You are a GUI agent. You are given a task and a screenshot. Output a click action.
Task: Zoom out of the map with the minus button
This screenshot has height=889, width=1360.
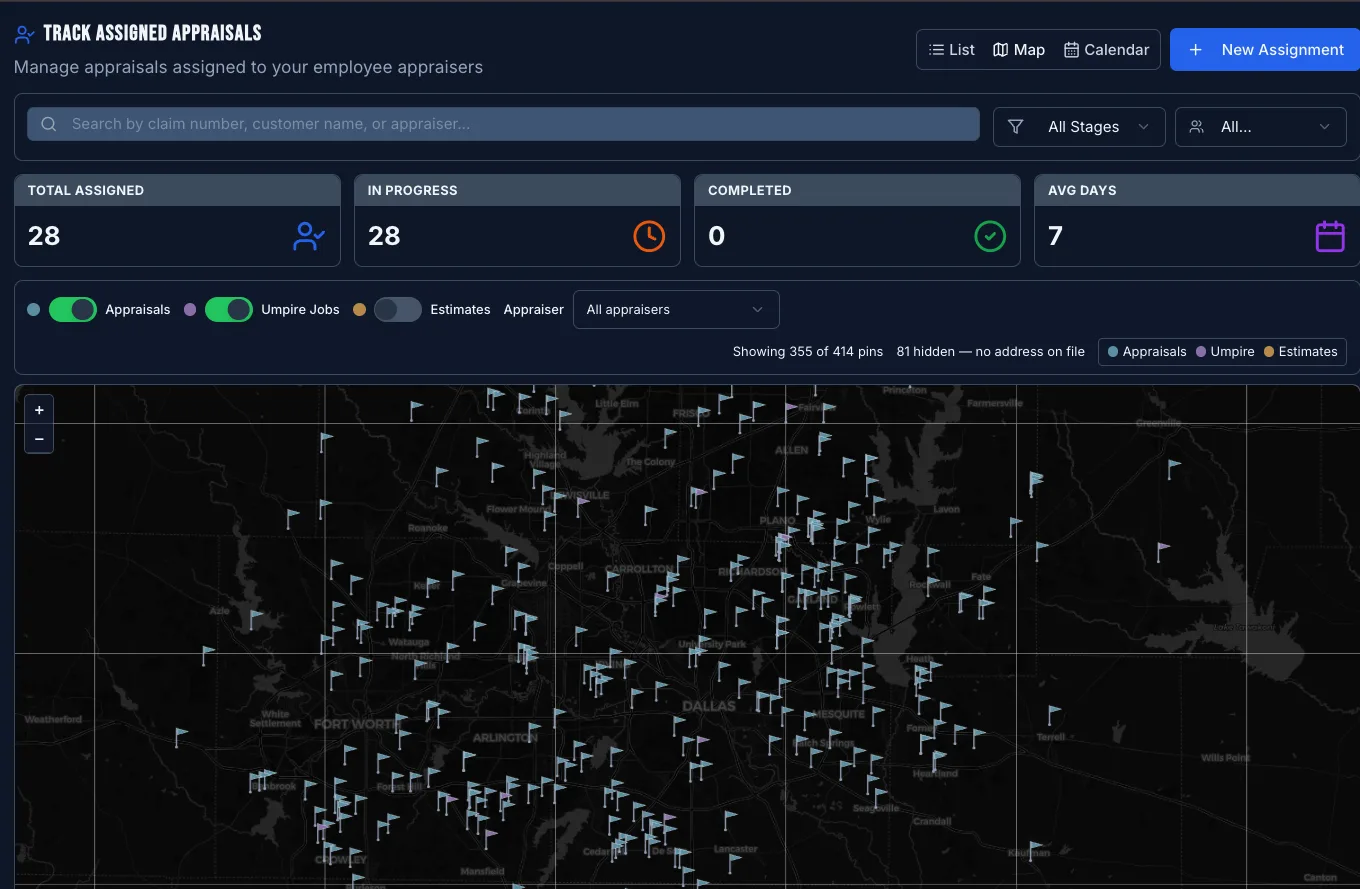pyautogui.click(x=39, y=439)
